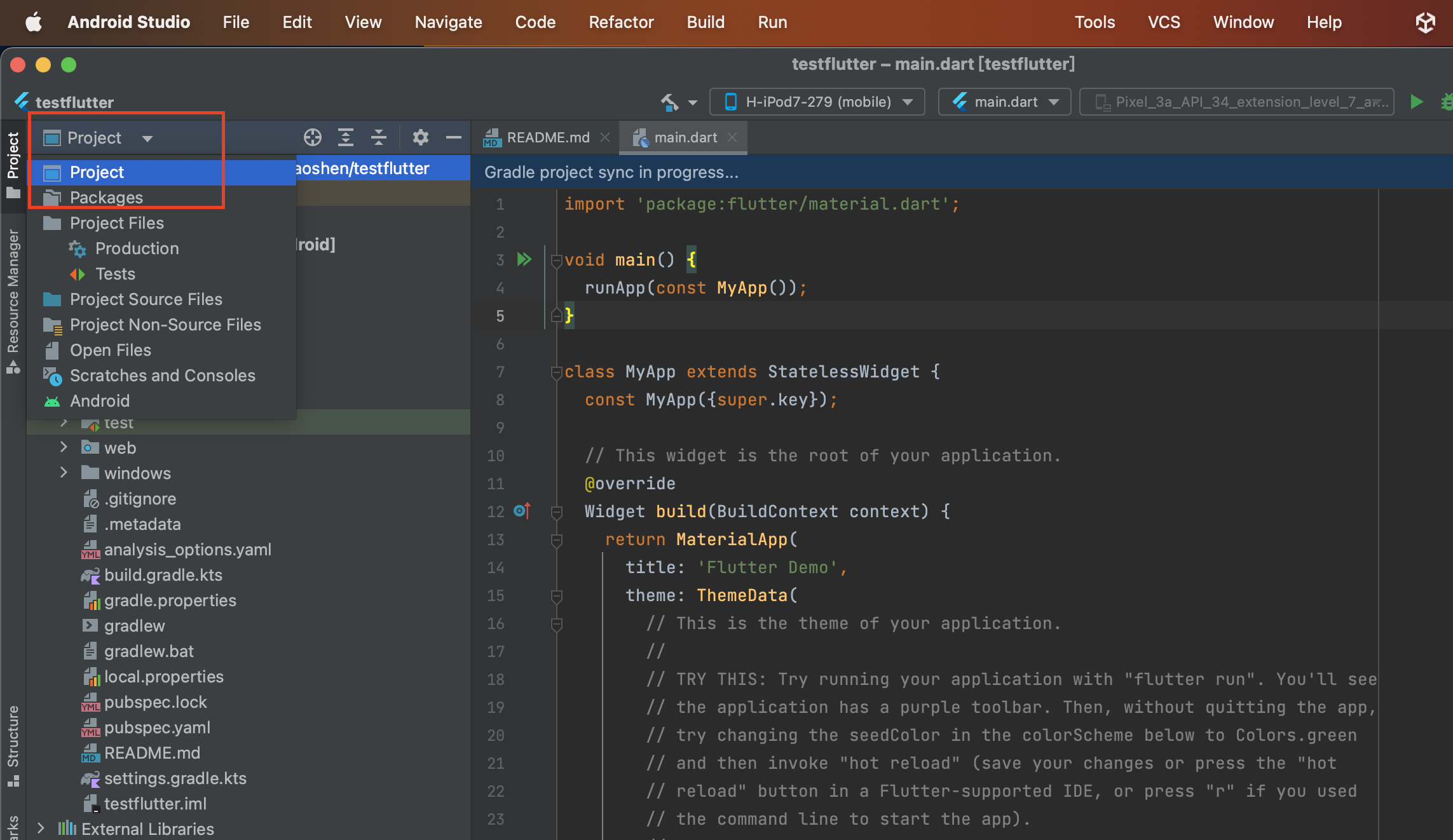Choose Production scope in the list
The width and height of the screenshot is (1453, 840).
pos(163,248)
